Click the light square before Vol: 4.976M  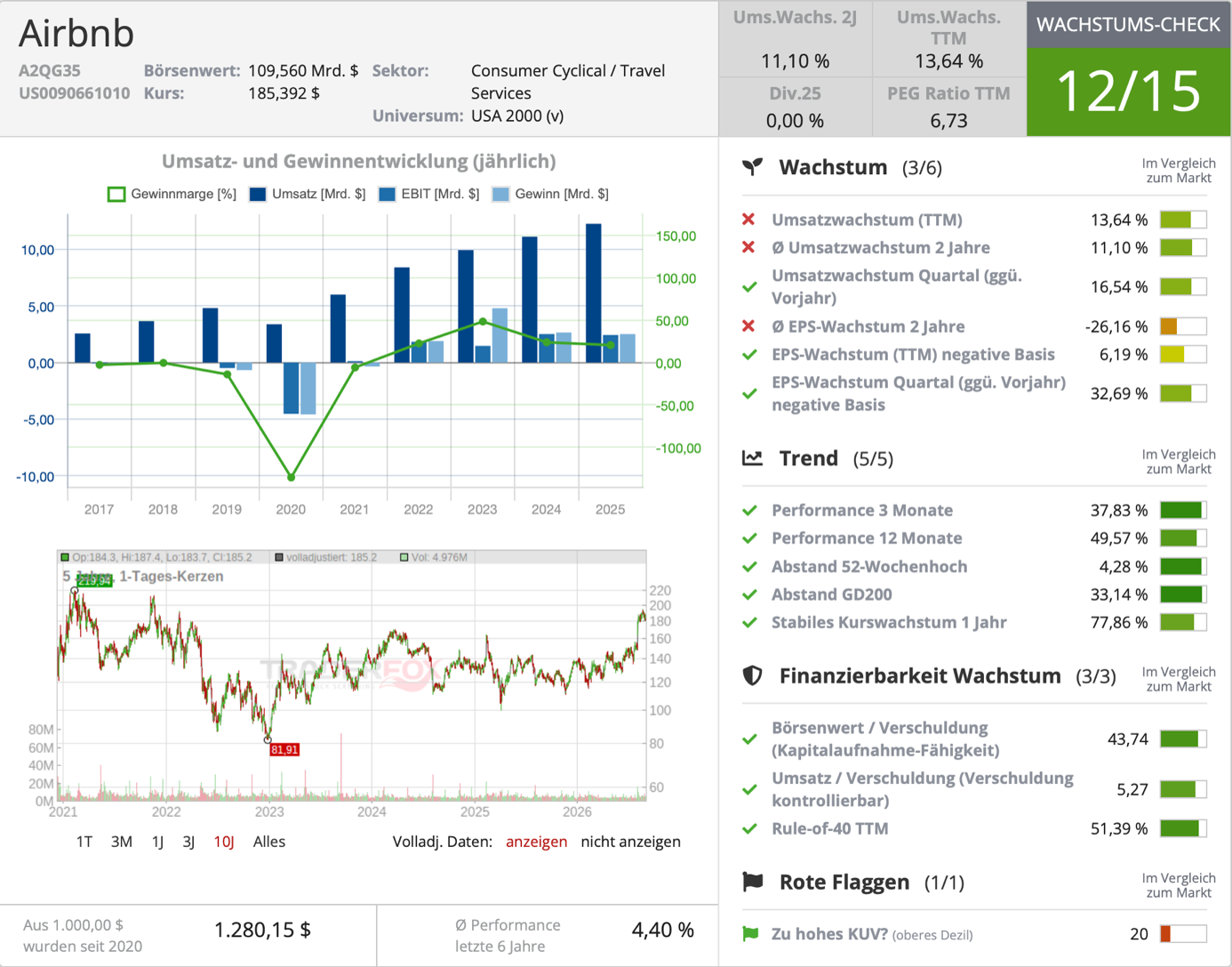click(404, 557)
